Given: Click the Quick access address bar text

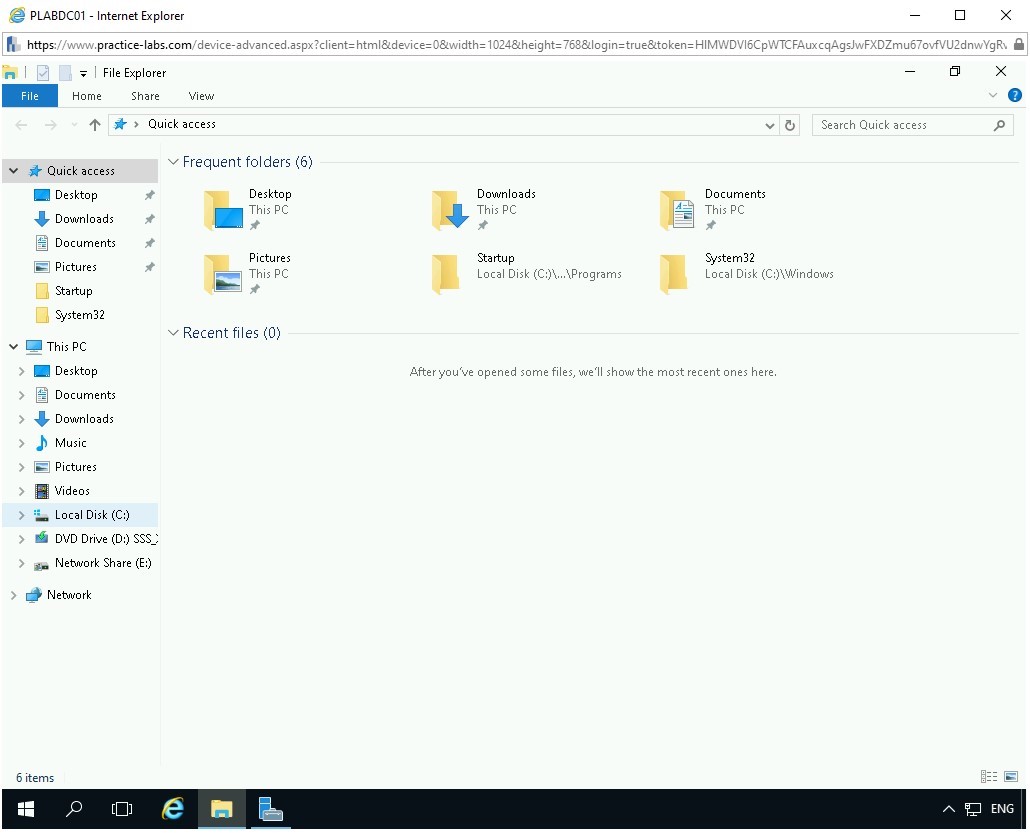Looking at the screenshot, I should pyautogui.click(x=182, y=124).
